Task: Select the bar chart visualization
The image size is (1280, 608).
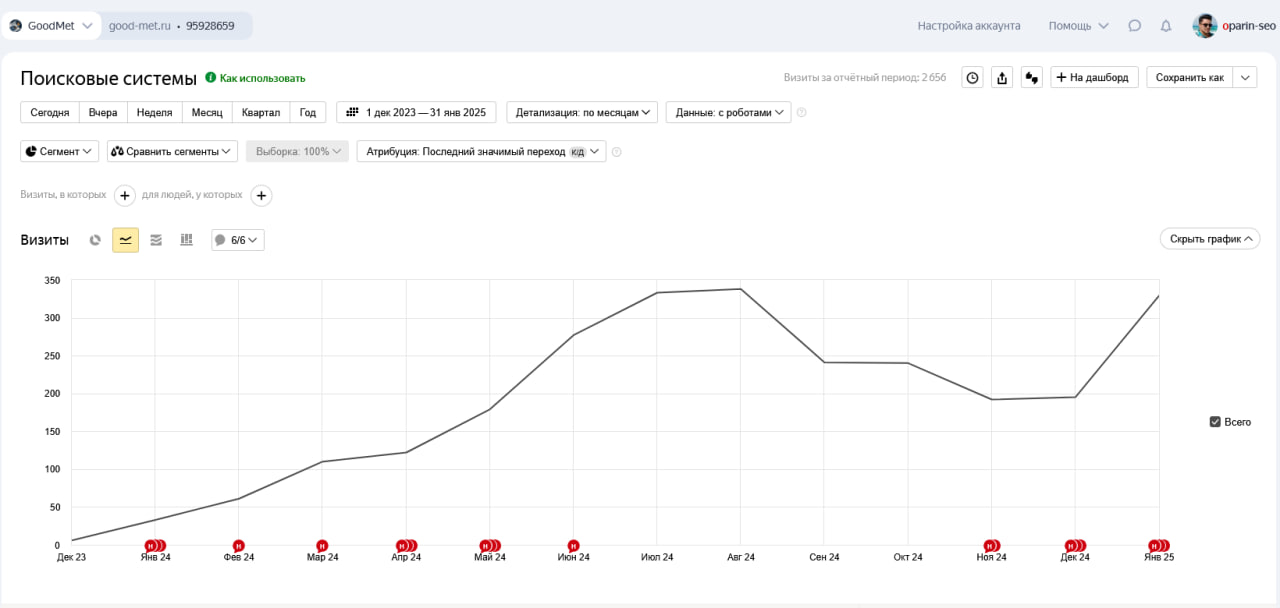Action: pos(186,239)
